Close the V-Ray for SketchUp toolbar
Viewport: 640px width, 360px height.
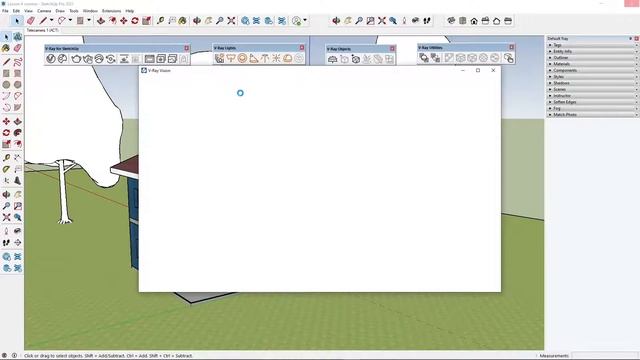[187, 48]
